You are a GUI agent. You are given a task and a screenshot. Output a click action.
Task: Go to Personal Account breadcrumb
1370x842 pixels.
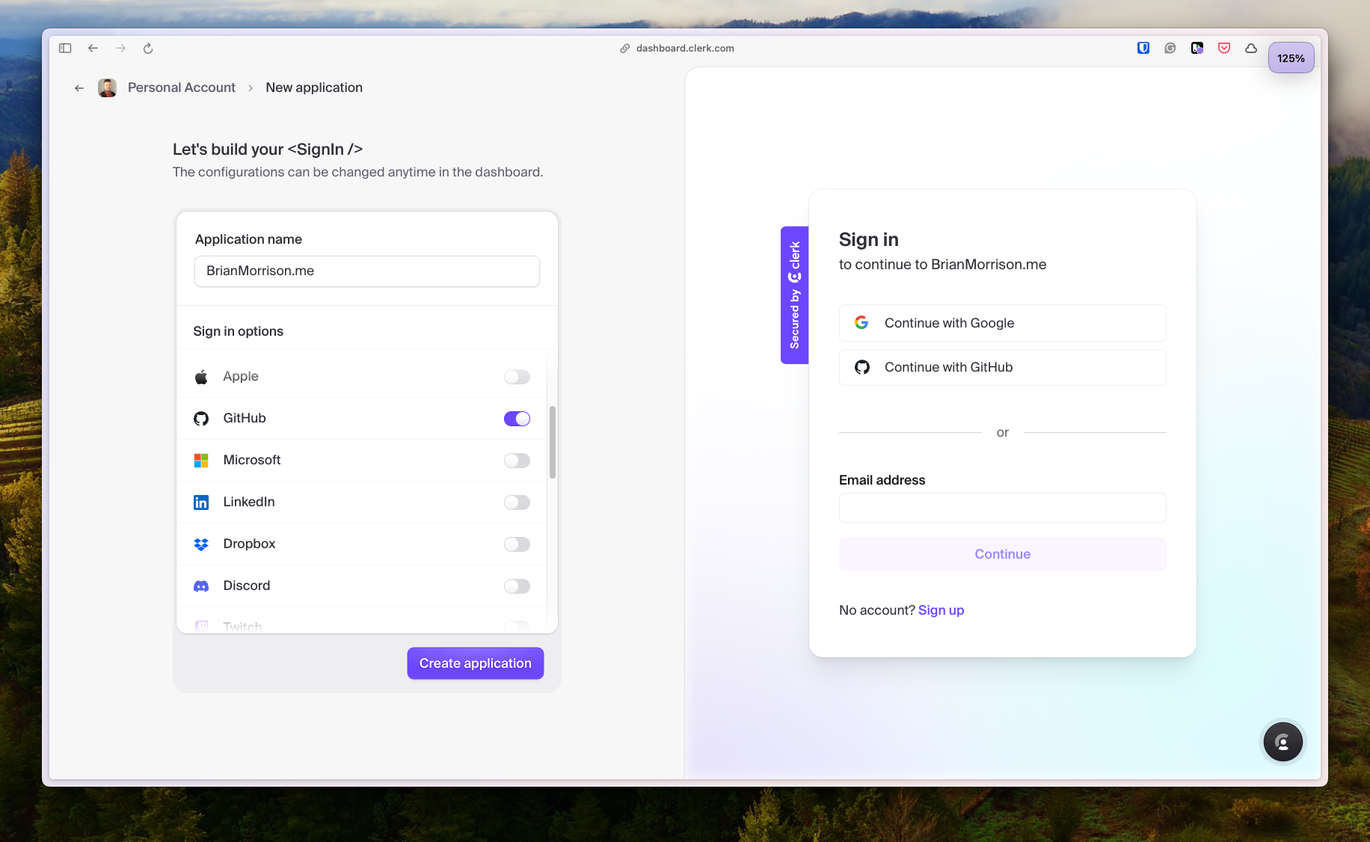pos(181,88)
